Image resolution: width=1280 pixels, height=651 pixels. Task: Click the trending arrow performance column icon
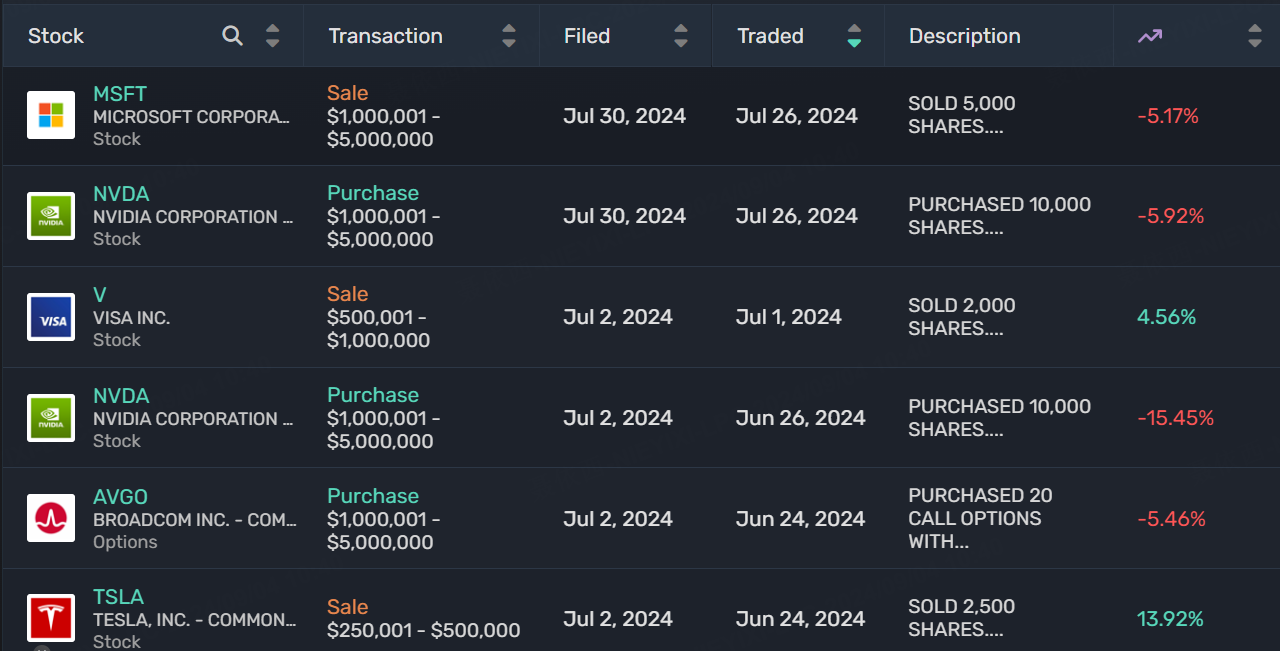tap(1150, 36)
